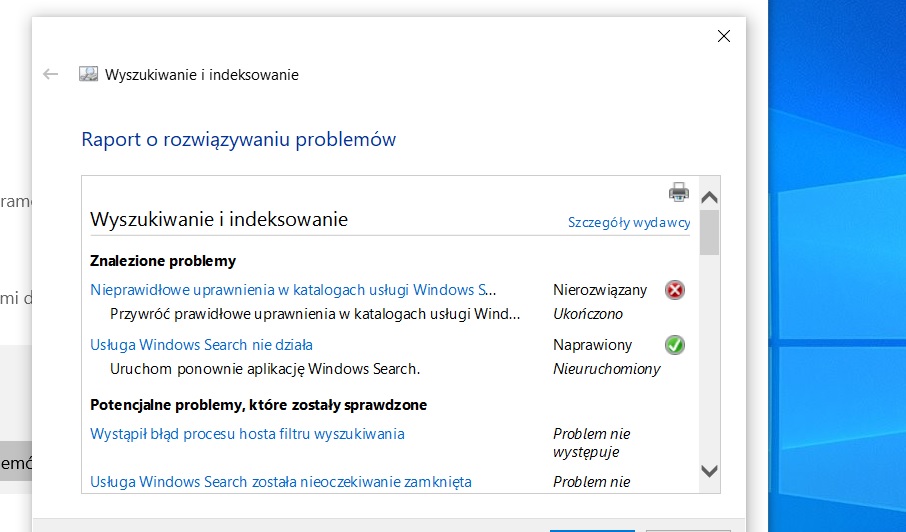Open Usługa Windows Search nie działa link
906x532 pixels.
click(201, 345)
